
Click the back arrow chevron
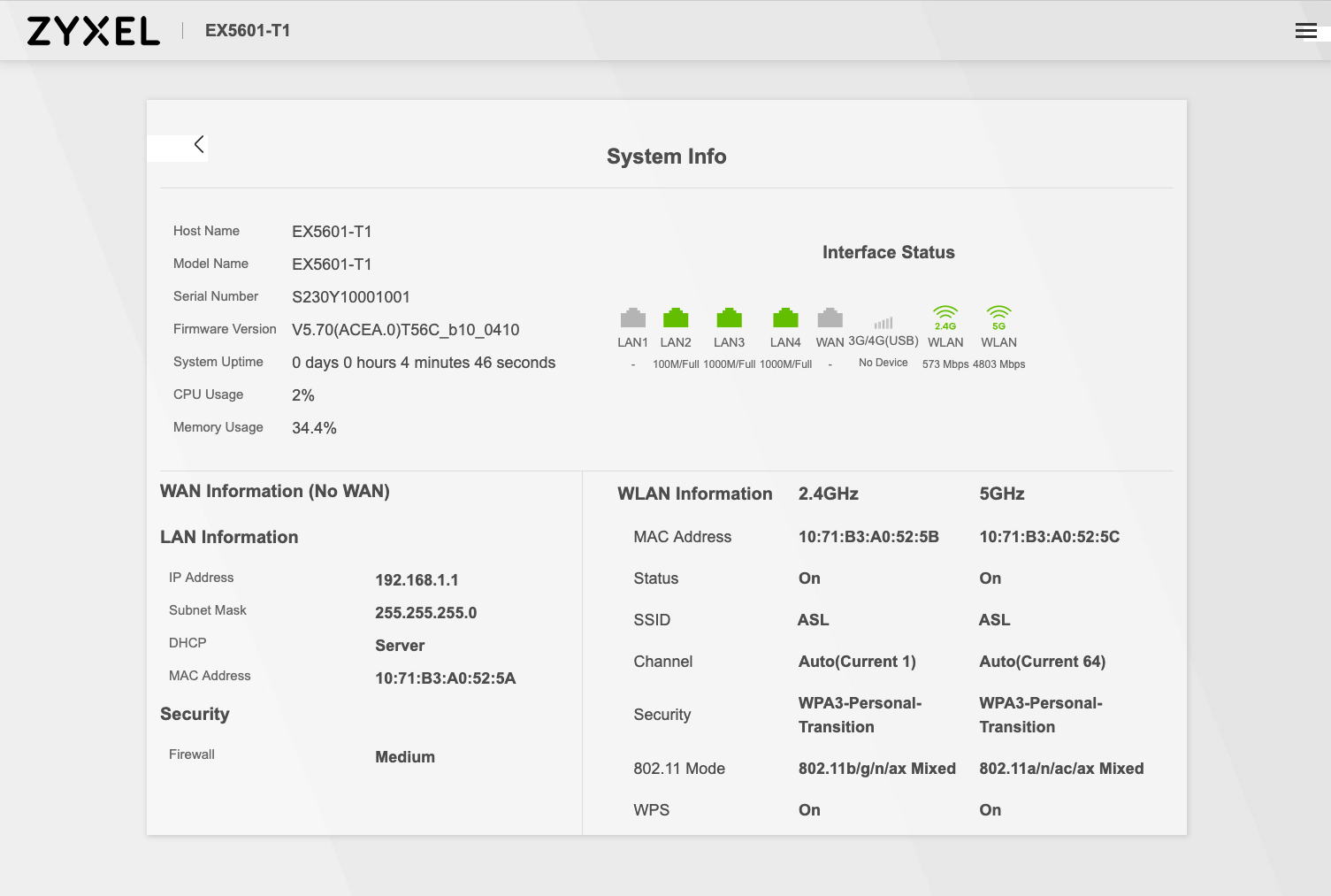(199, 144)
